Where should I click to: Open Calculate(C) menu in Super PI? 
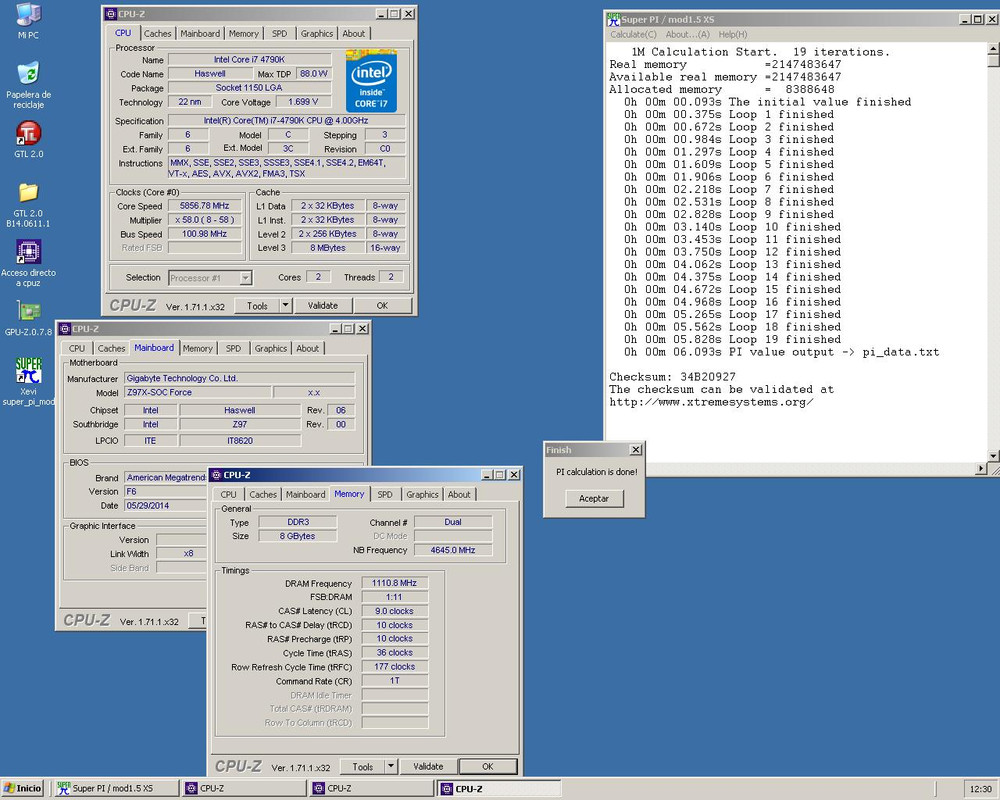633,34
